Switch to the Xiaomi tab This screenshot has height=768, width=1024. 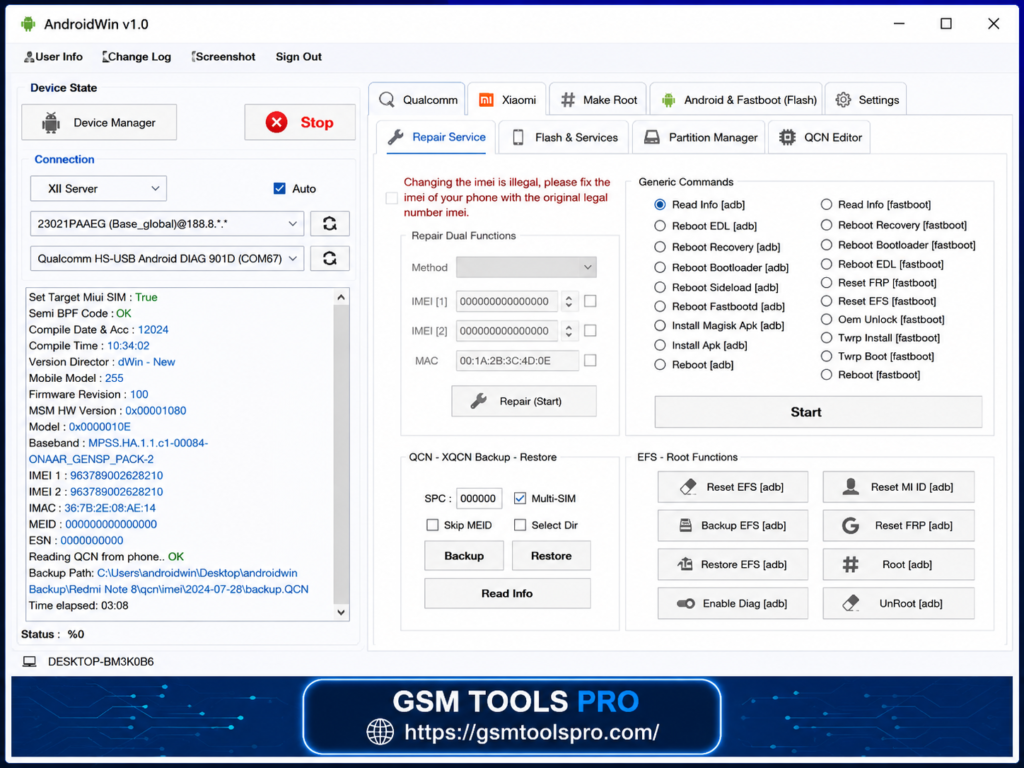click(507, 100)
